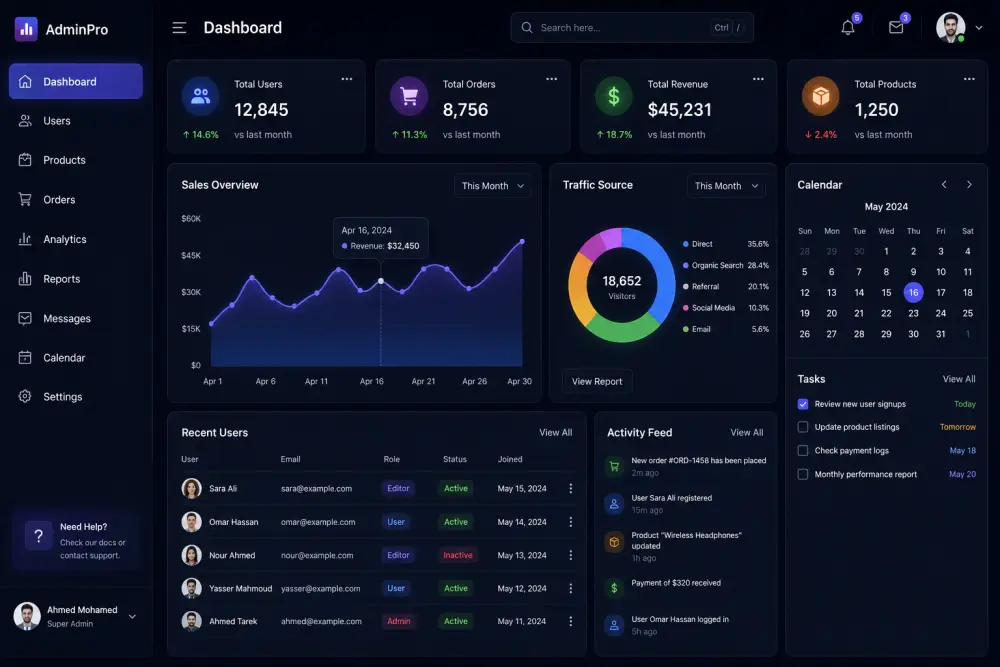Click the Total Orders cart icon
The height and width of the screenshot is (667, 1000).
point(409,96)
